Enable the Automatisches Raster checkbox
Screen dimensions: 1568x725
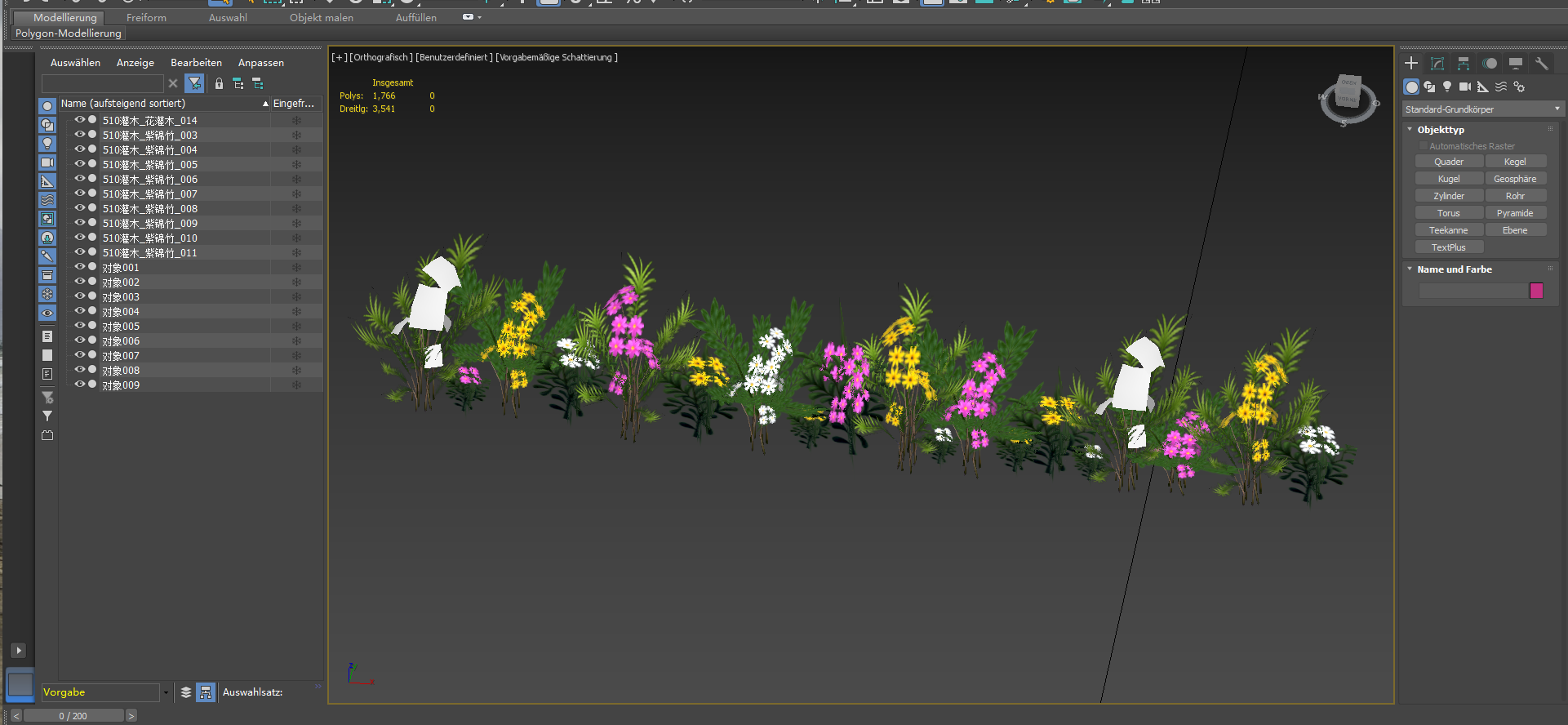[x=1424, y=146]
